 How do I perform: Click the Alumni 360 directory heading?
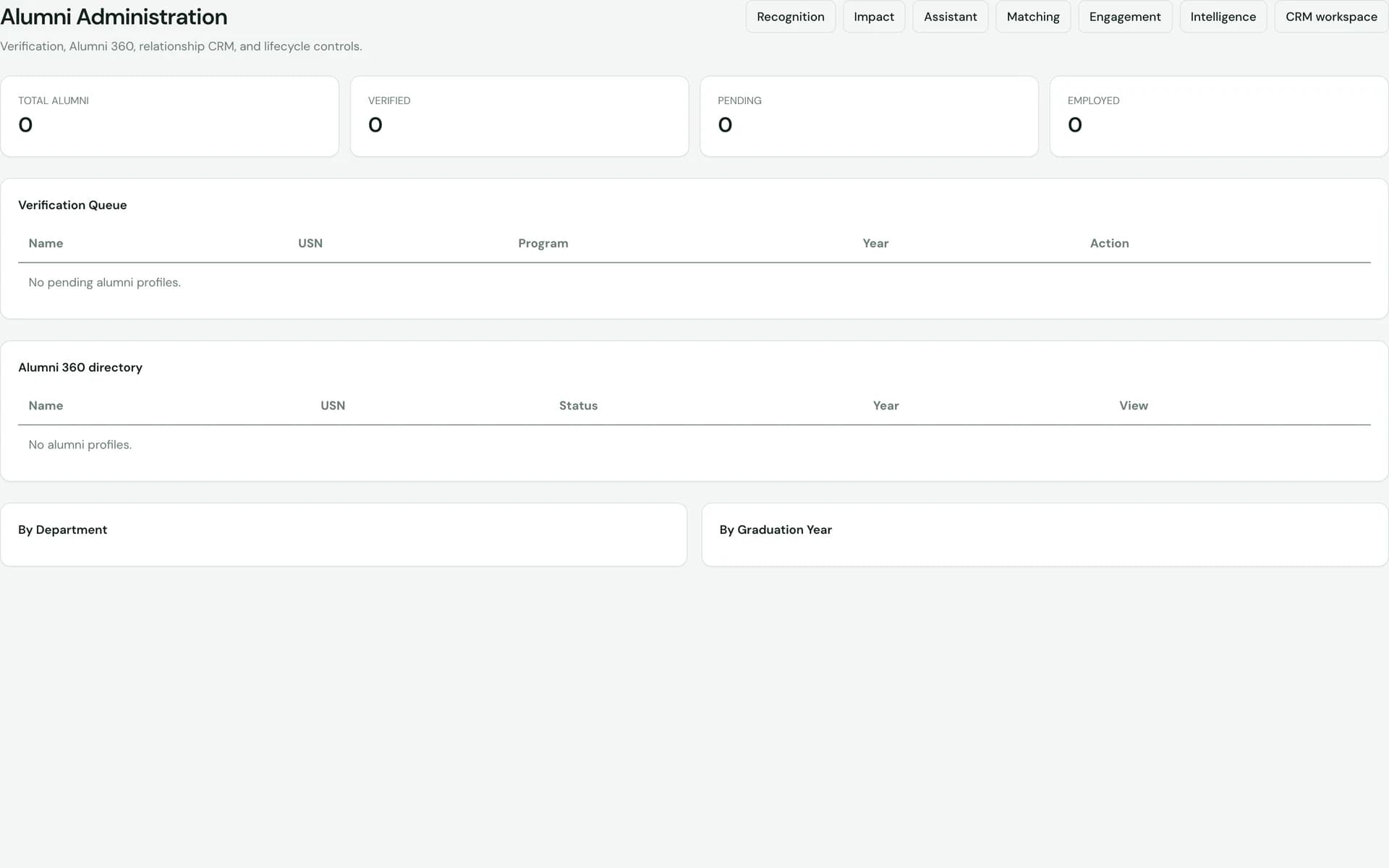tap(80, 367)
